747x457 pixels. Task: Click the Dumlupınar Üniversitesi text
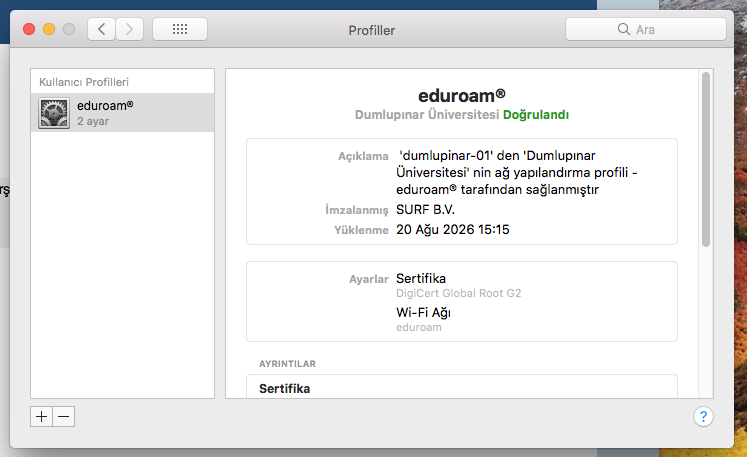click(x=427, y=115)
